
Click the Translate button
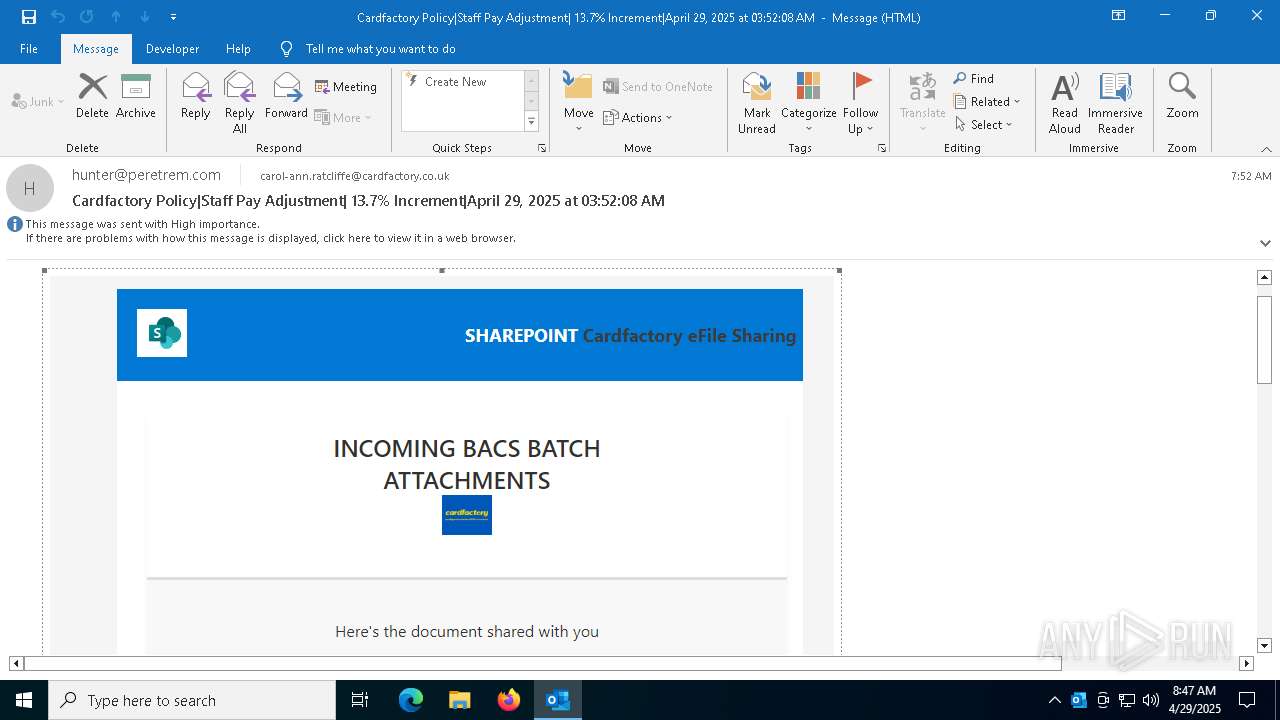pyautogui.click(x=922, y=103)
